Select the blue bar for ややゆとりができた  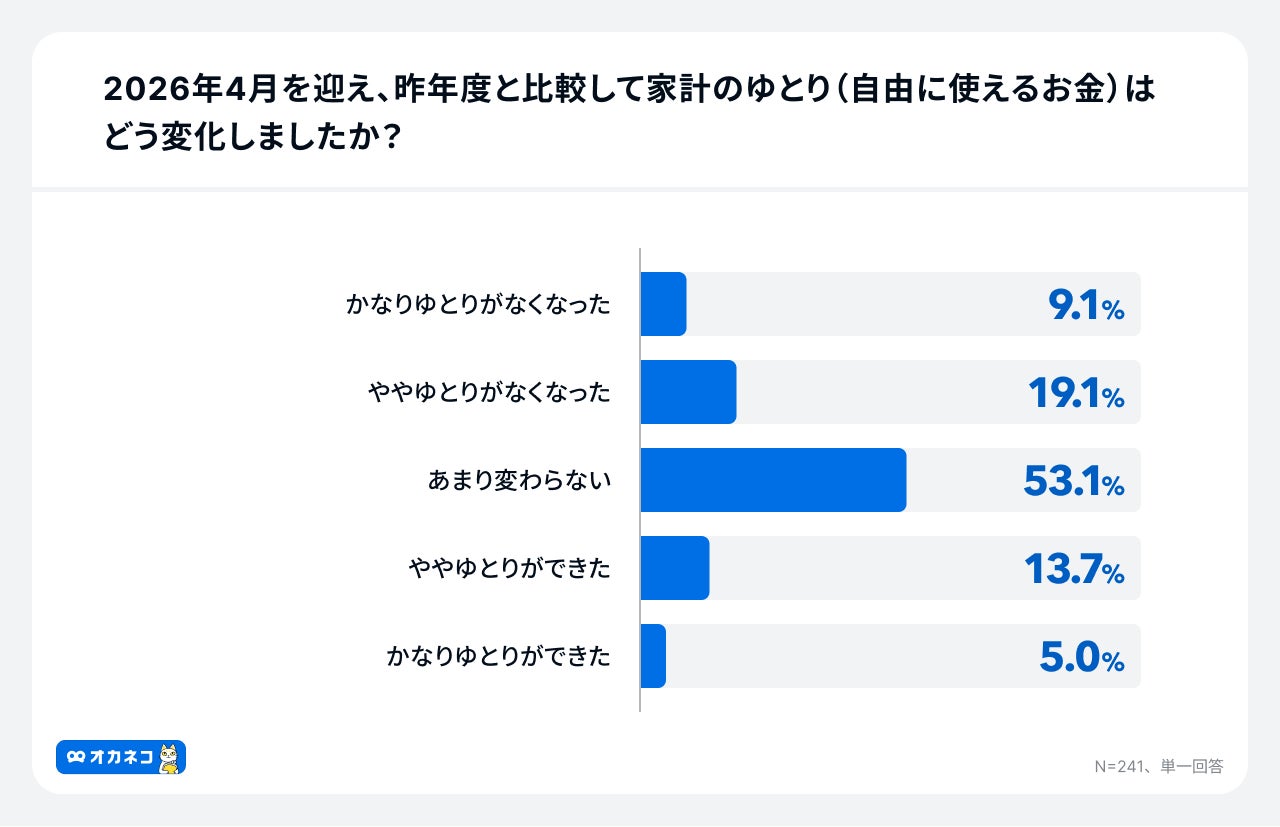(x=675, y=568)
